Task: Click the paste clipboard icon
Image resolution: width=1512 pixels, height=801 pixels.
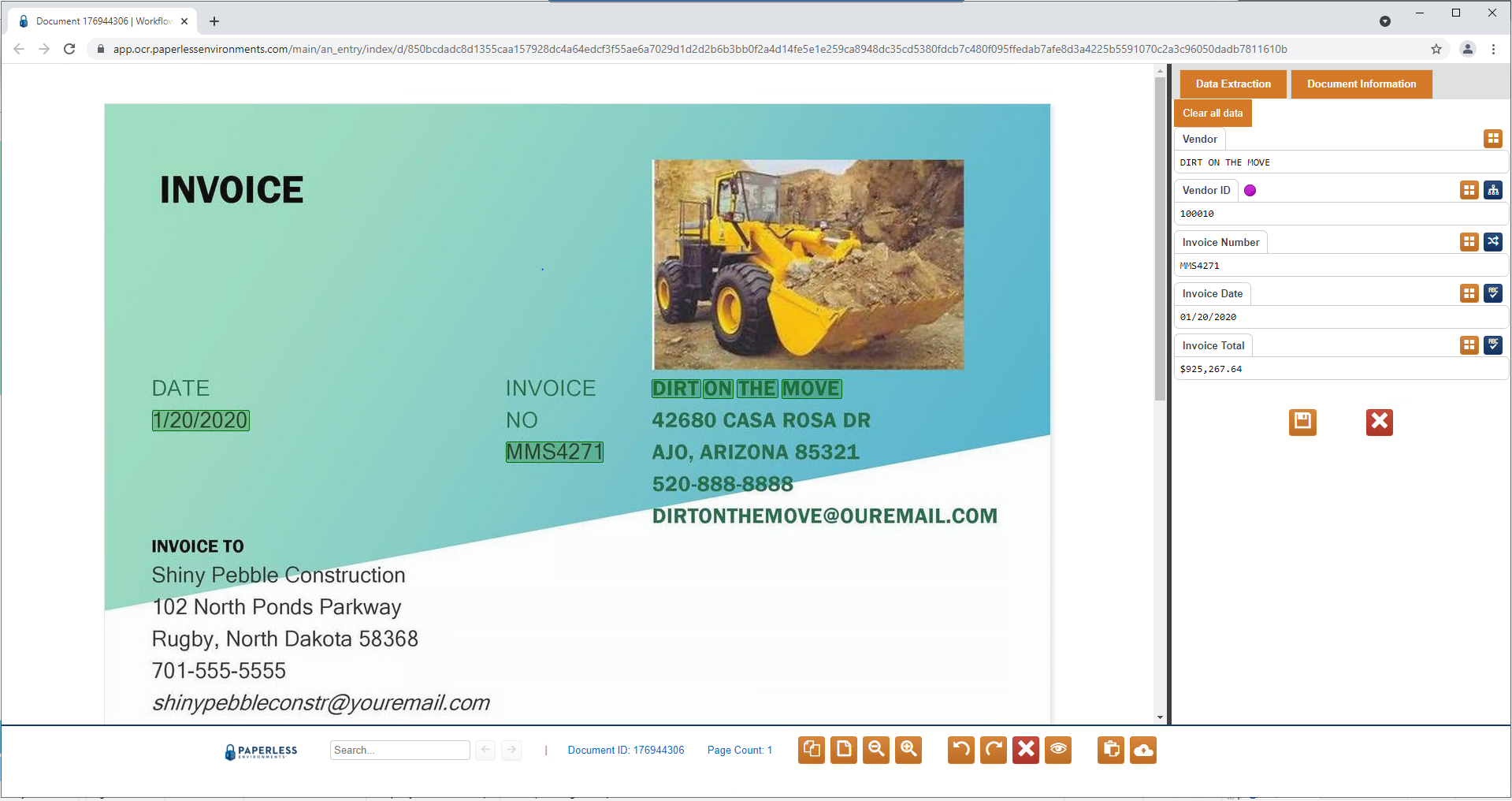Action: [1111, 750]
